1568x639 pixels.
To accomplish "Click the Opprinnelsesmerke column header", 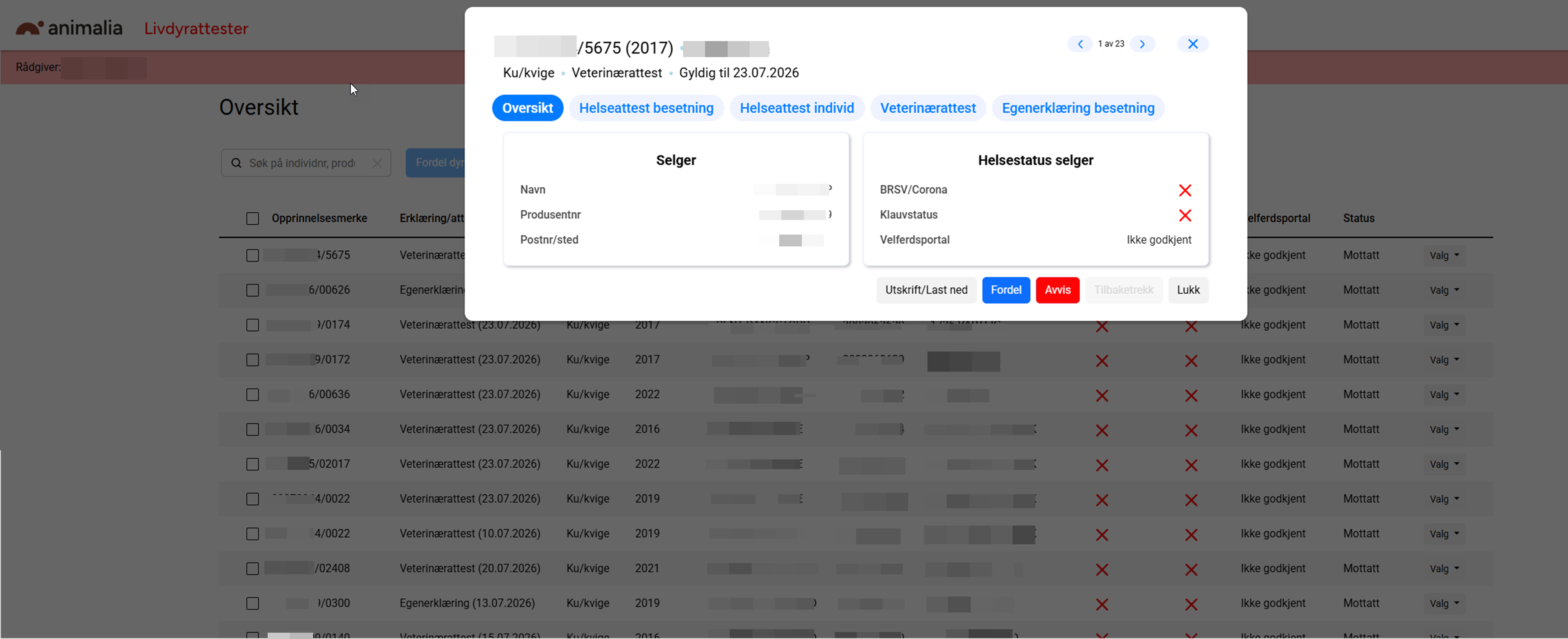I will [319, 218].
